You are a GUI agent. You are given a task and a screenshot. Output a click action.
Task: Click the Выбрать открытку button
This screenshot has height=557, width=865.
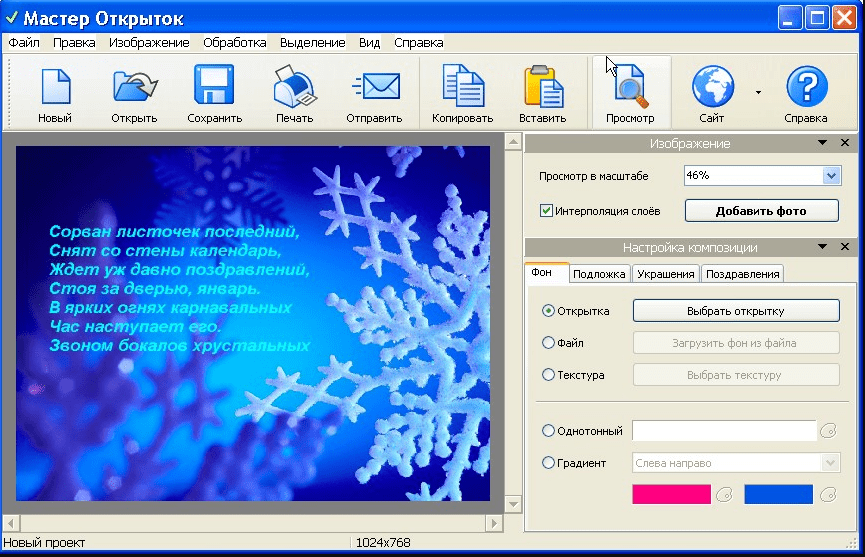(735, 311)
